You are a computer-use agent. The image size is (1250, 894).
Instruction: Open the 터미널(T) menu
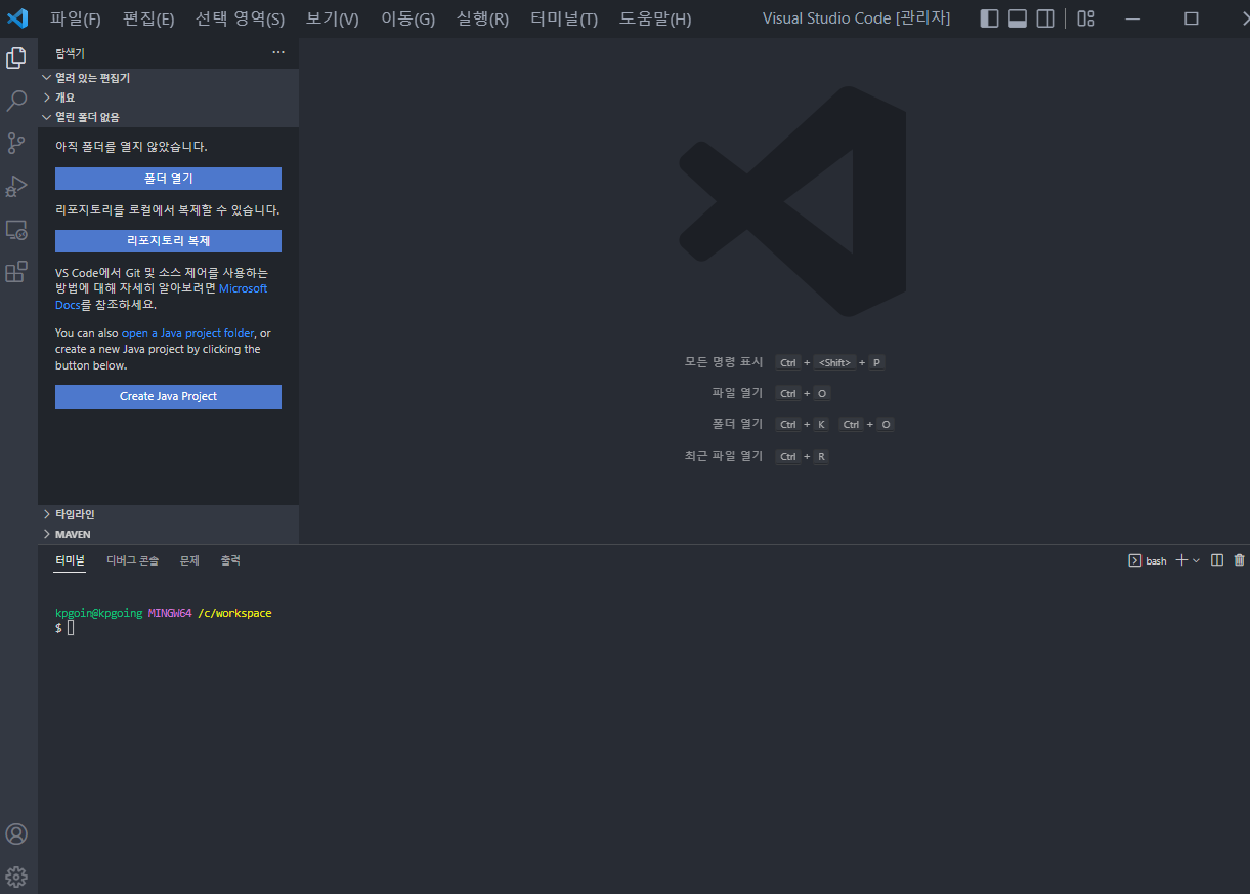click(x=564, y=19)
